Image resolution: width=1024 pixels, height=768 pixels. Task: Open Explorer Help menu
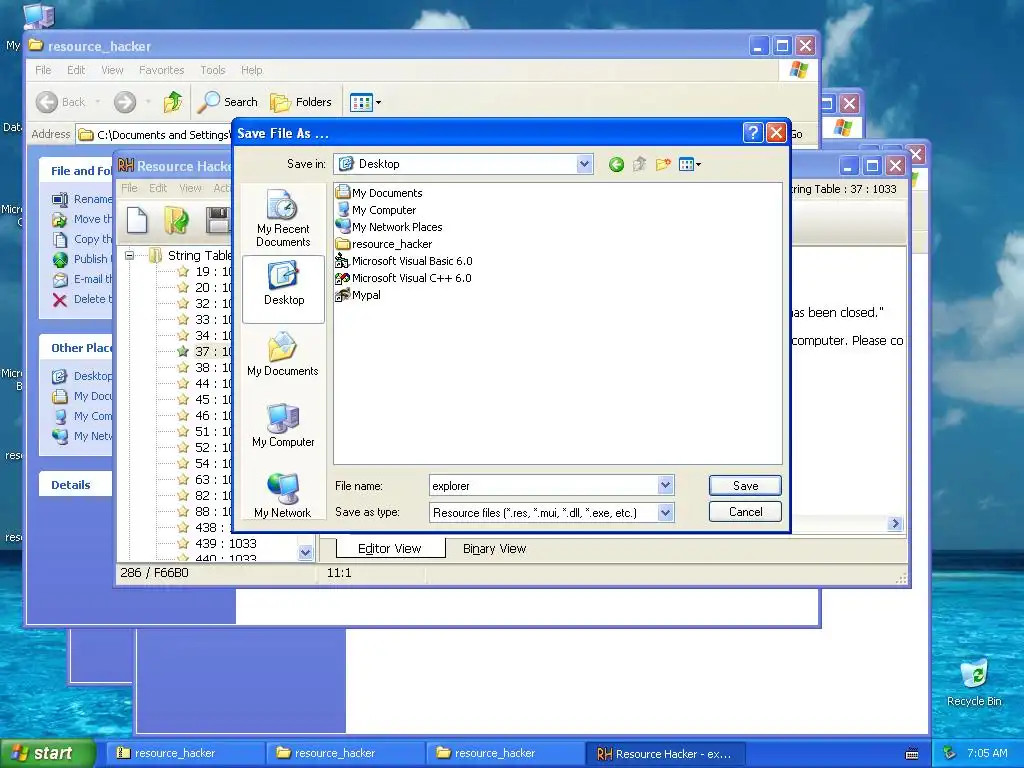[251, 70]
